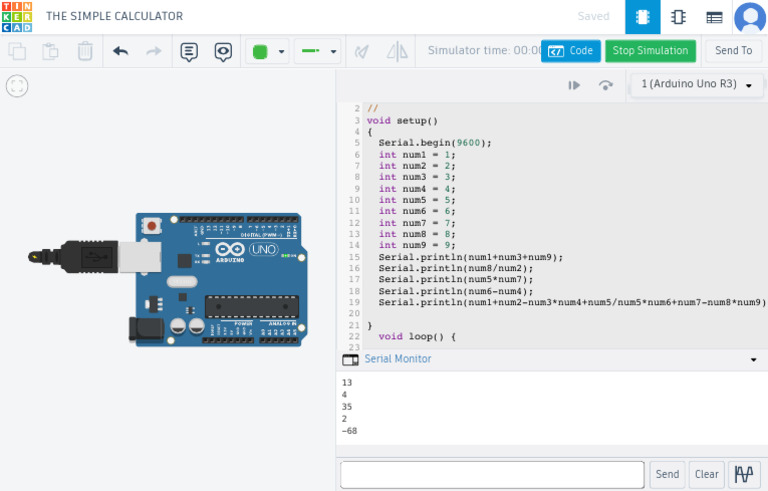Clear the serial monitor output

point(706,474)
